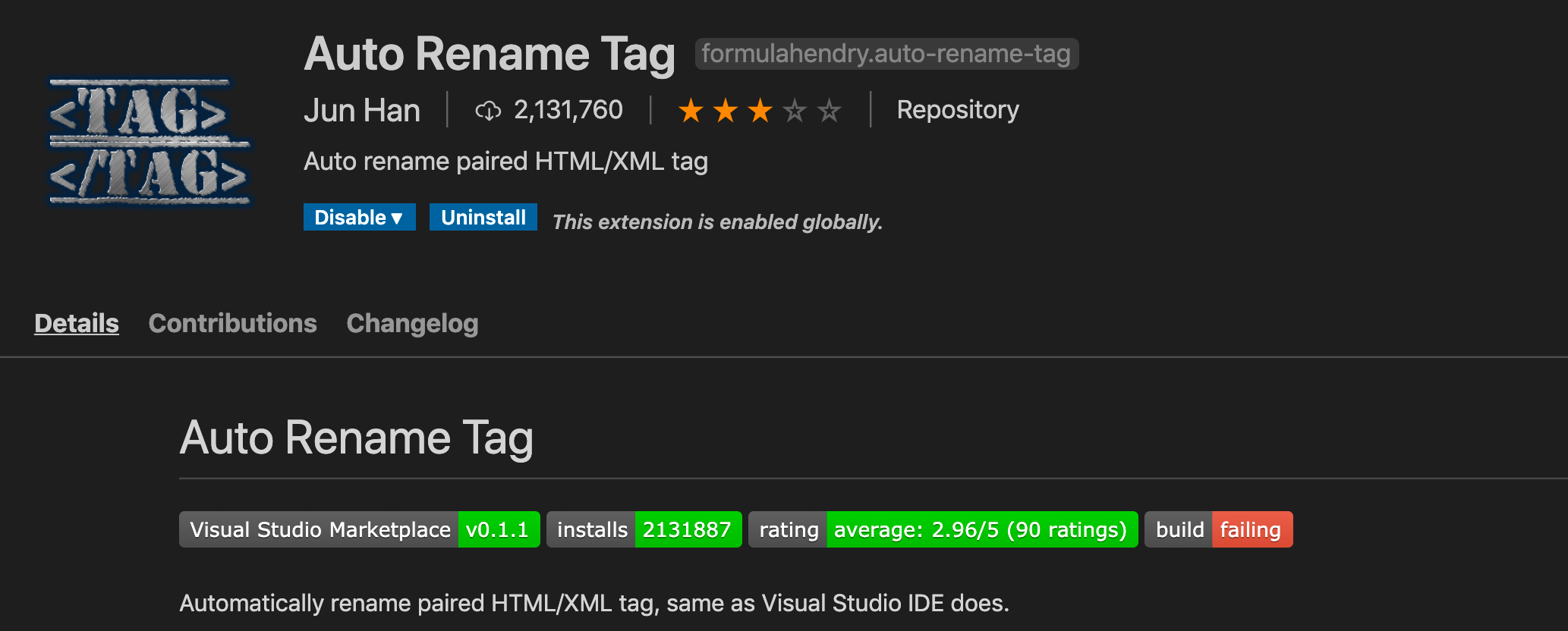Click the Auto Rename Tag extension title

point(490,54)
